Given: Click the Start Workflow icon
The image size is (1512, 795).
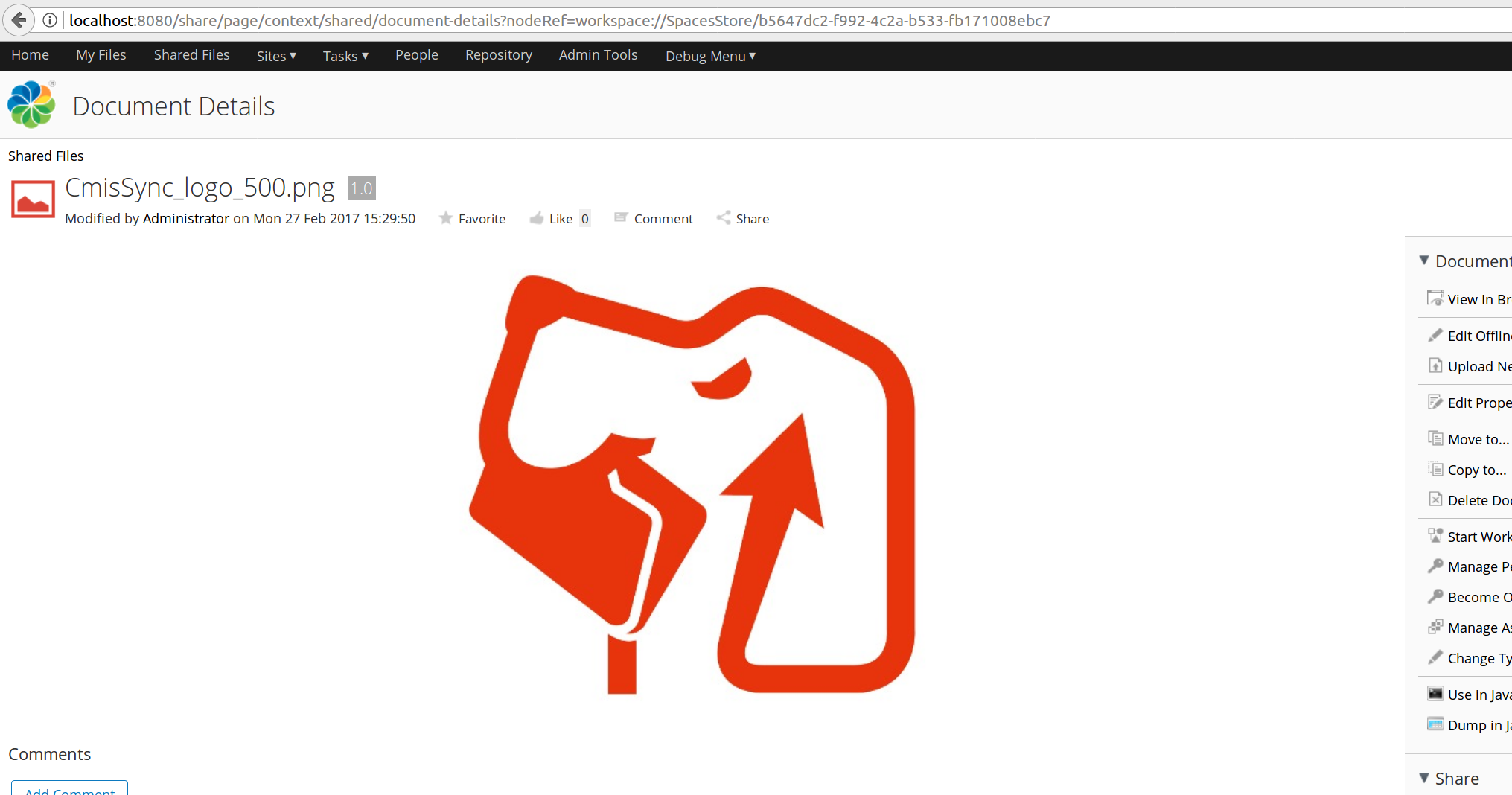Looking at the screenshot, I should tap(1435, 536).
